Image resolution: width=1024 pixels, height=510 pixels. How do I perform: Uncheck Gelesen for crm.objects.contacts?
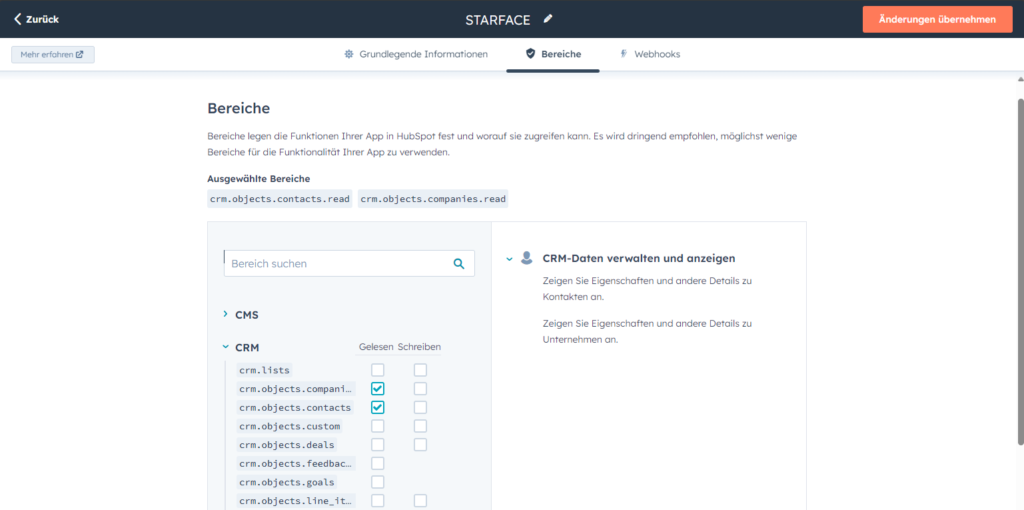click(x=377, y=408)
